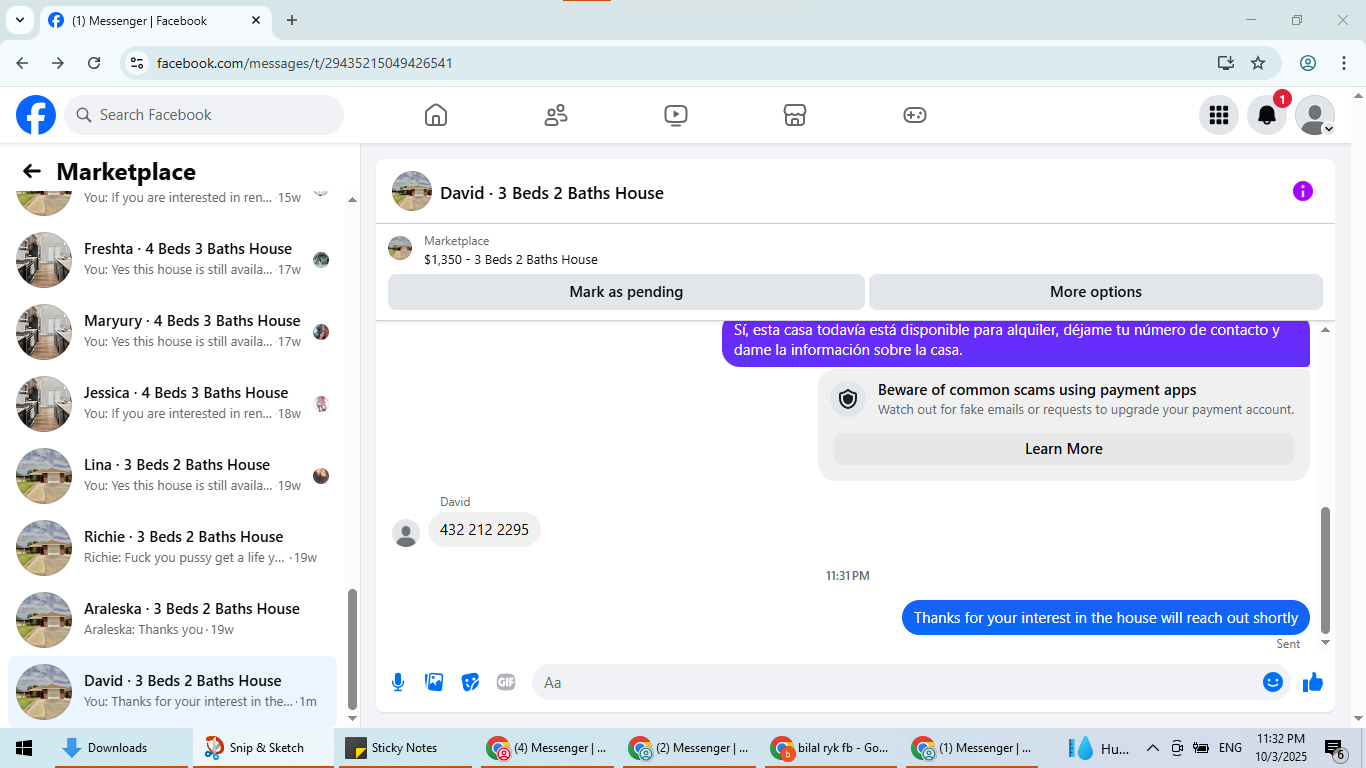The width and height of the screenshot is (1366, 768).
Task: Send a thumbs-up like
Action: 1313,682
